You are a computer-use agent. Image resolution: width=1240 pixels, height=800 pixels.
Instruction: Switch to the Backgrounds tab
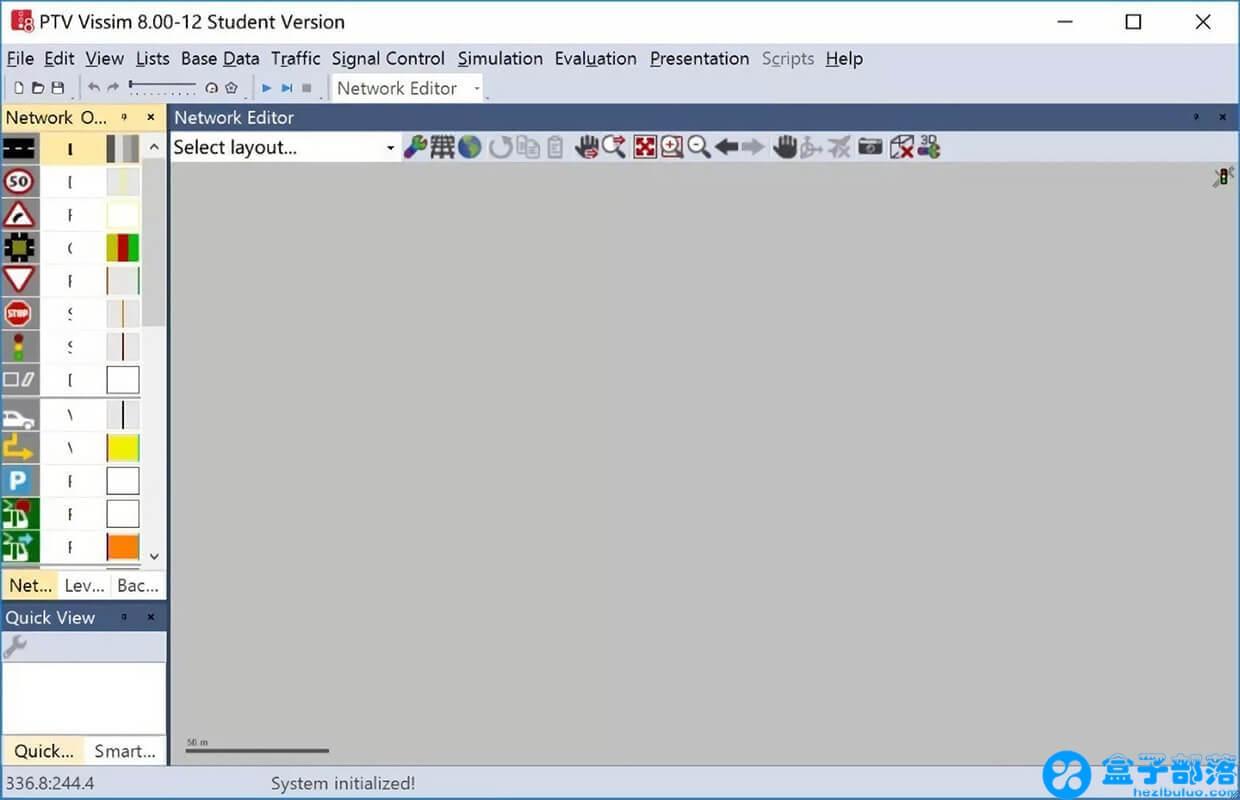click(138, 586)
